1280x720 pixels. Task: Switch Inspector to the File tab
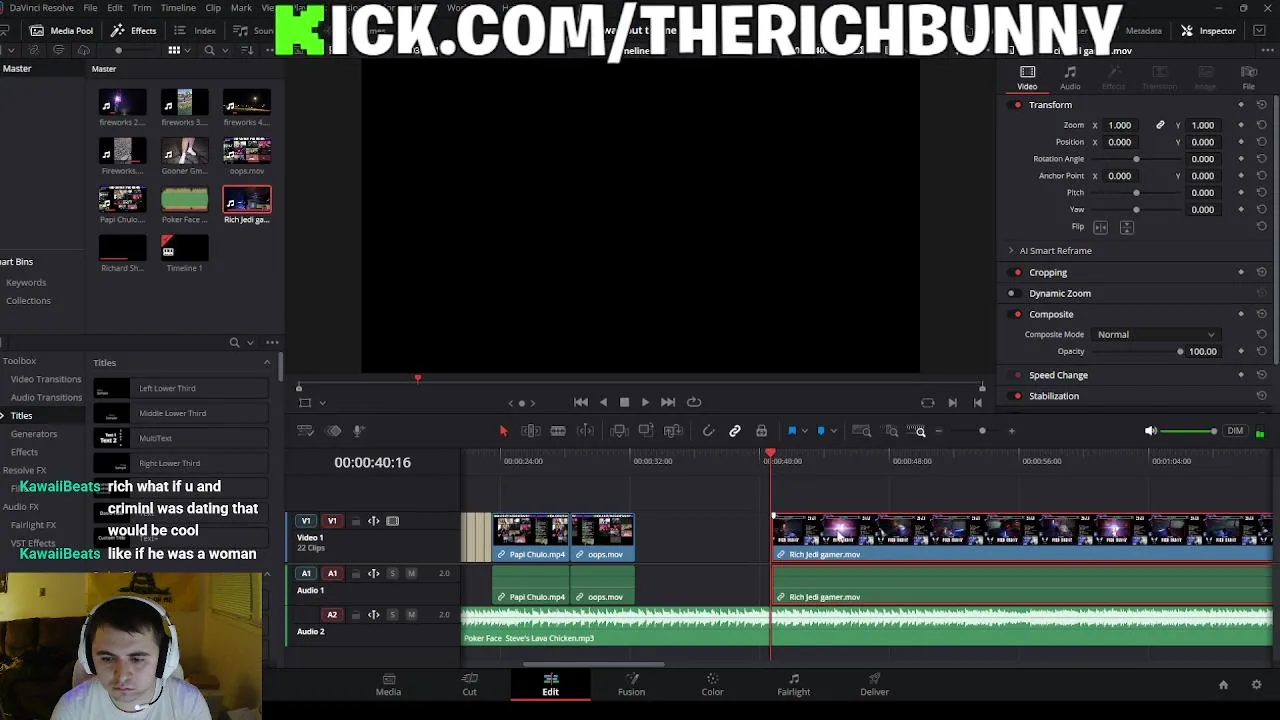[1248, 78]
